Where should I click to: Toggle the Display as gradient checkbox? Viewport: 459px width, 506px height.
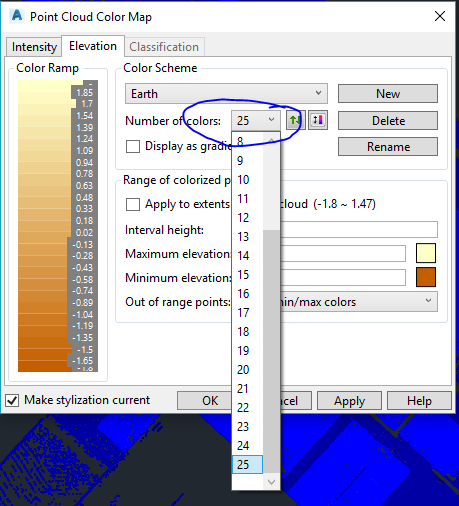click(133, 146)
